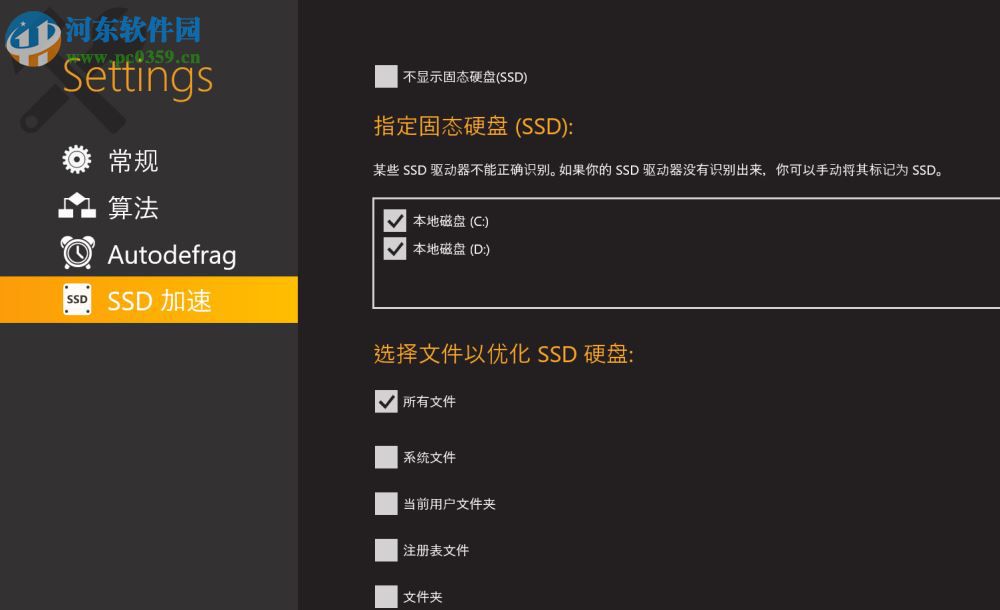The image size is (1000, 610).
Task: Check the 当前用户文件夹 option
Action: [x=386, y=504]
